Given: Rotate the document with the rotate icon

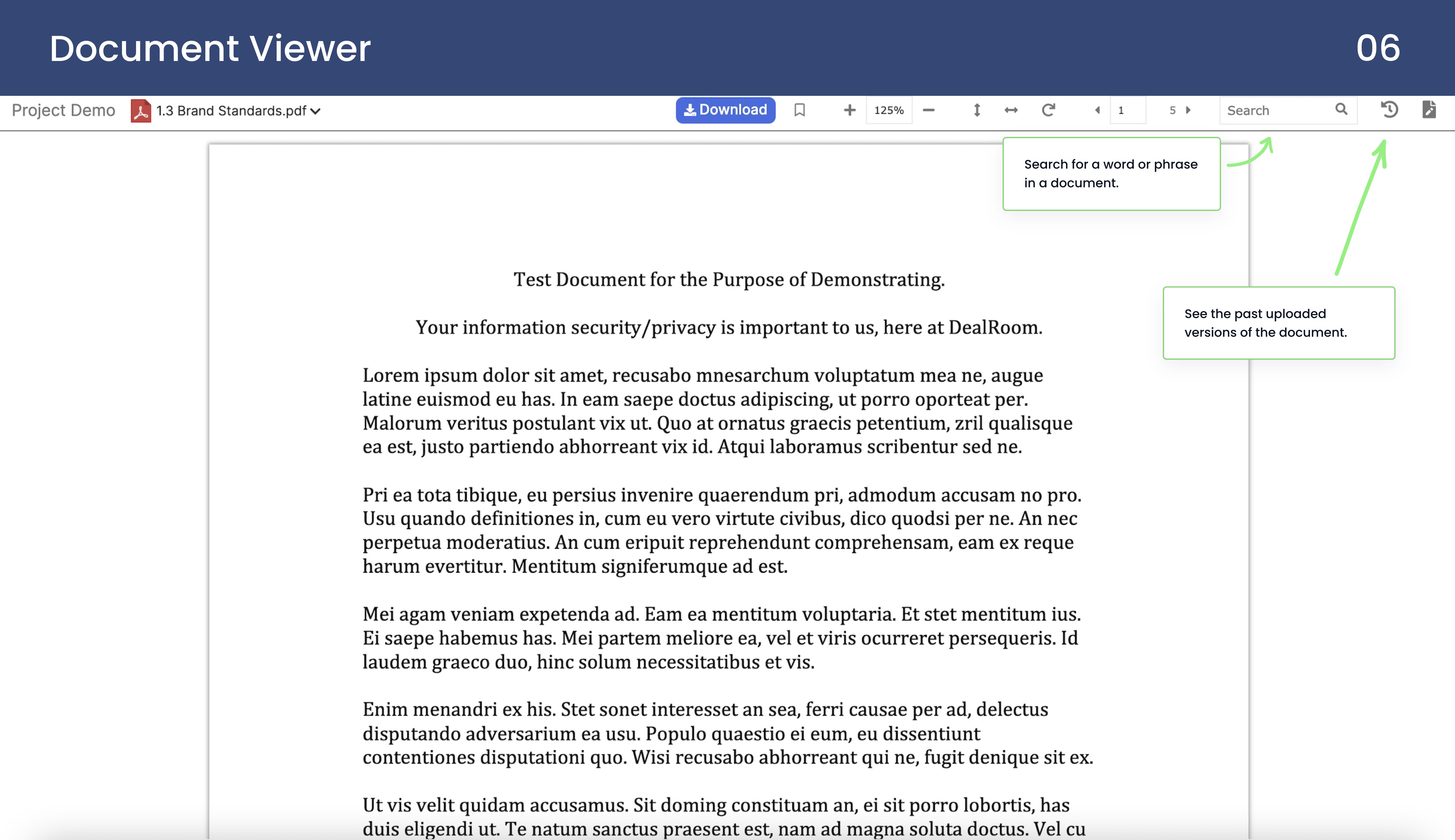Looking at the screenshot, I should tap(1048, 110).
